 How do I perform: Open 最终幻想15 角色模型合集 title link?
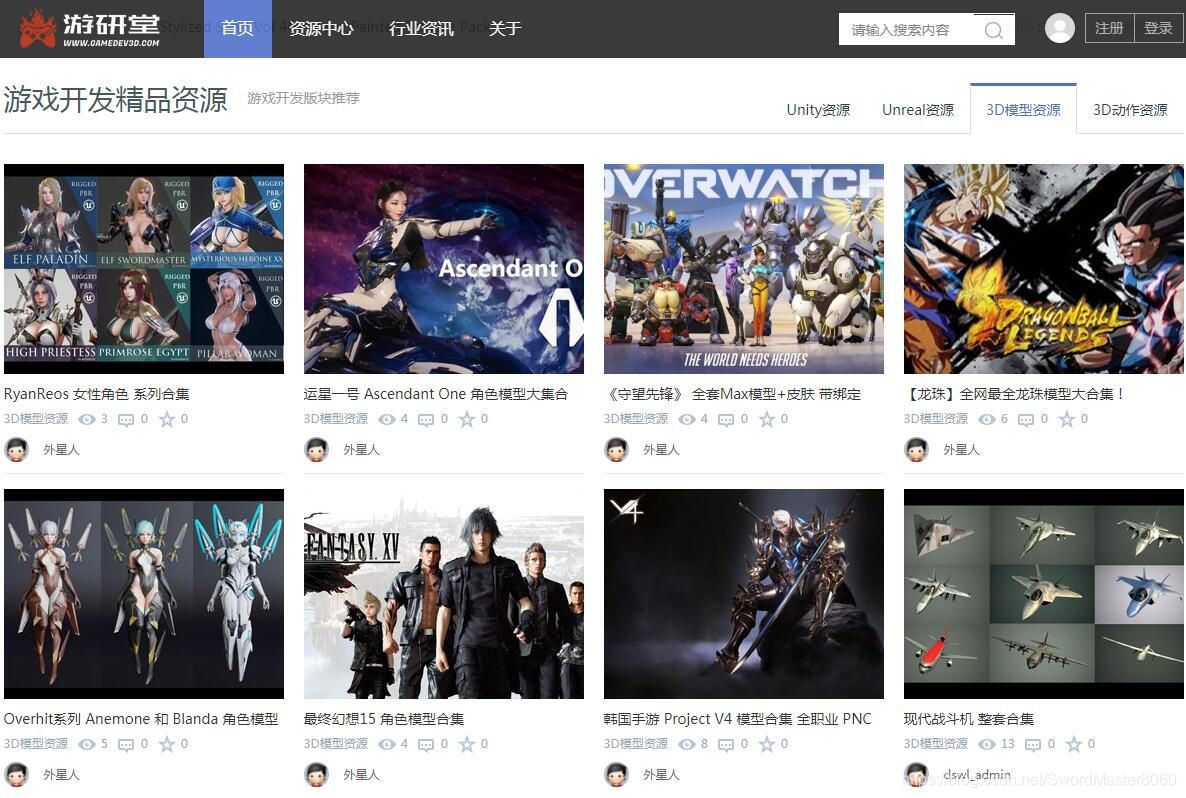(384, 719)
